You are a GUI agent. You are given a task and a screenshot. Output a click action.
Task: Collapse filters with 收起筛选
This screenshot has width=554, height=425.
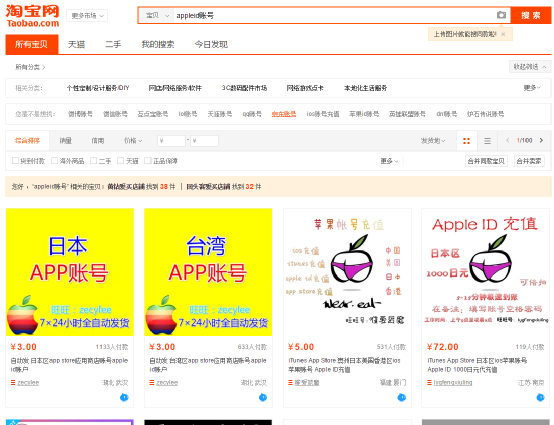coord(530,66)
